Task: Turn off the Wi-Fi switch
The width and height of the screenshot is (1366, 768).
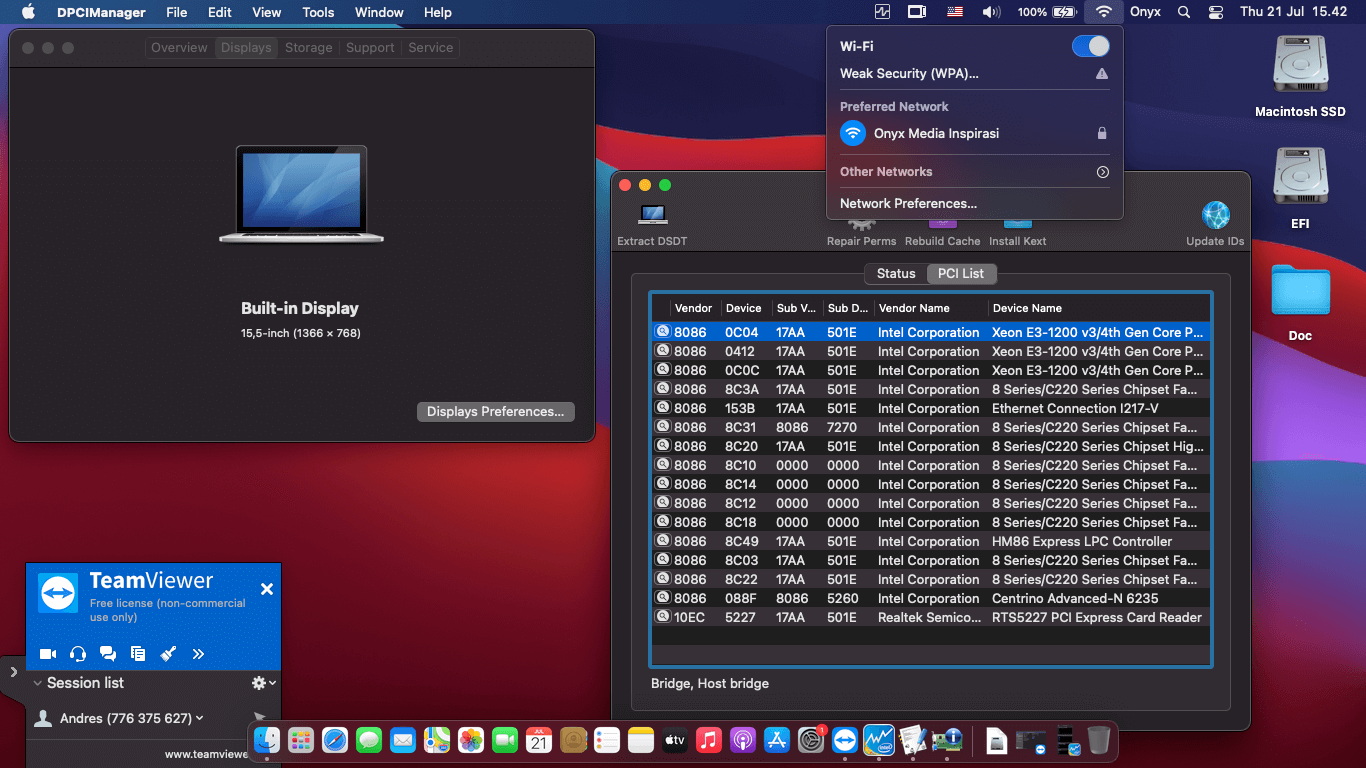Action: tap(1090, 46)
